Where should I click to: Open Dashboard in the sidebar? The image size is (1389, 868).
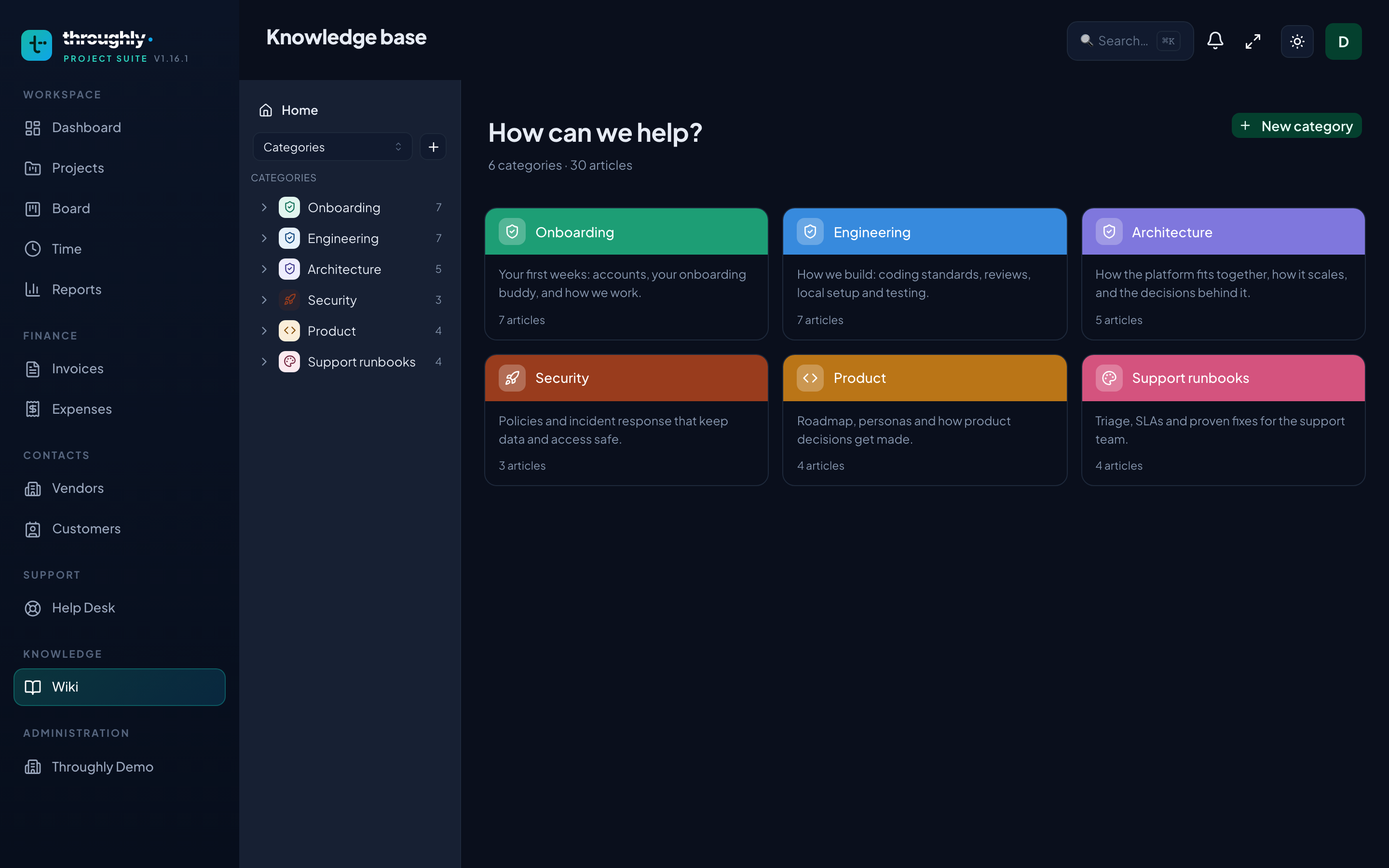tap(120, 127)
